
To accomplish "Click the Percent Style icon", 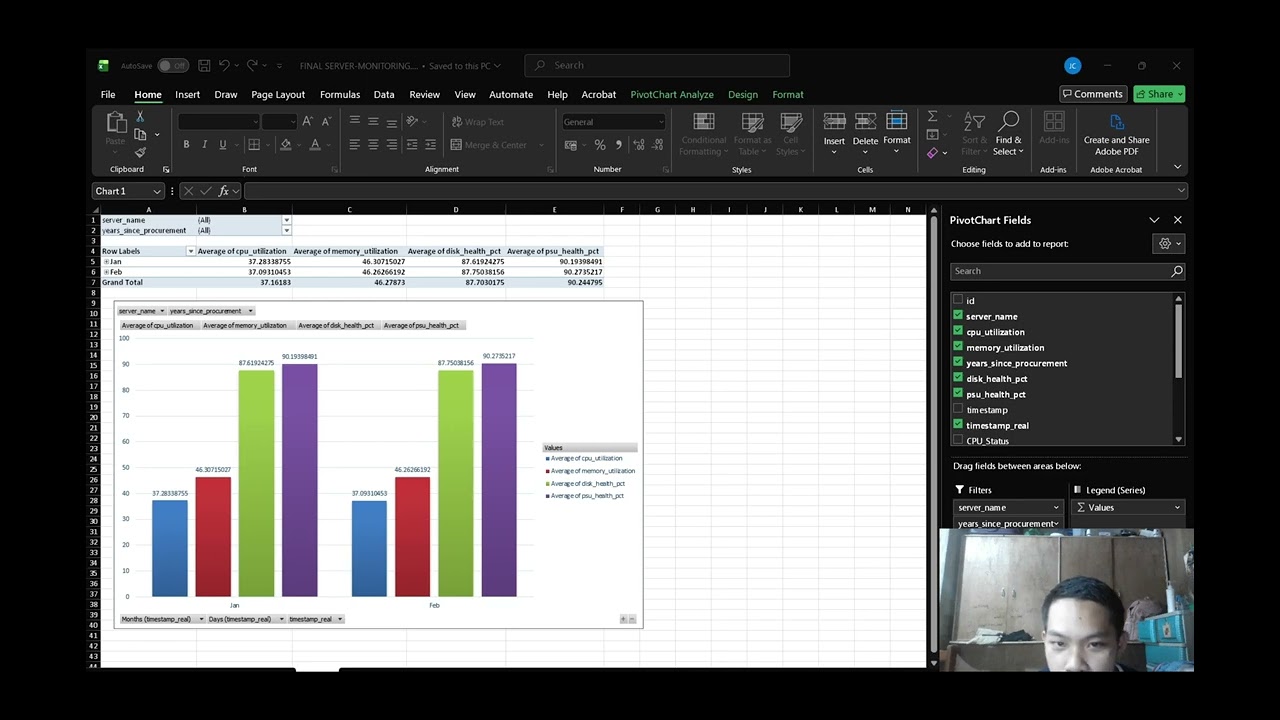I will tap(600, 145).
